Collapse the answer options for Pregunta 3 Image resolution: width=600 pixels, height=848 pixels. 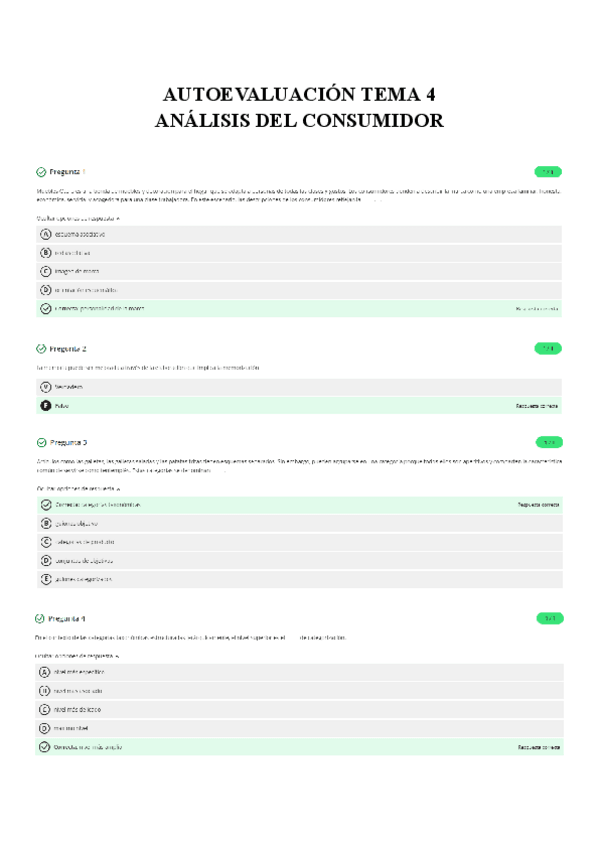coord(117,488)
